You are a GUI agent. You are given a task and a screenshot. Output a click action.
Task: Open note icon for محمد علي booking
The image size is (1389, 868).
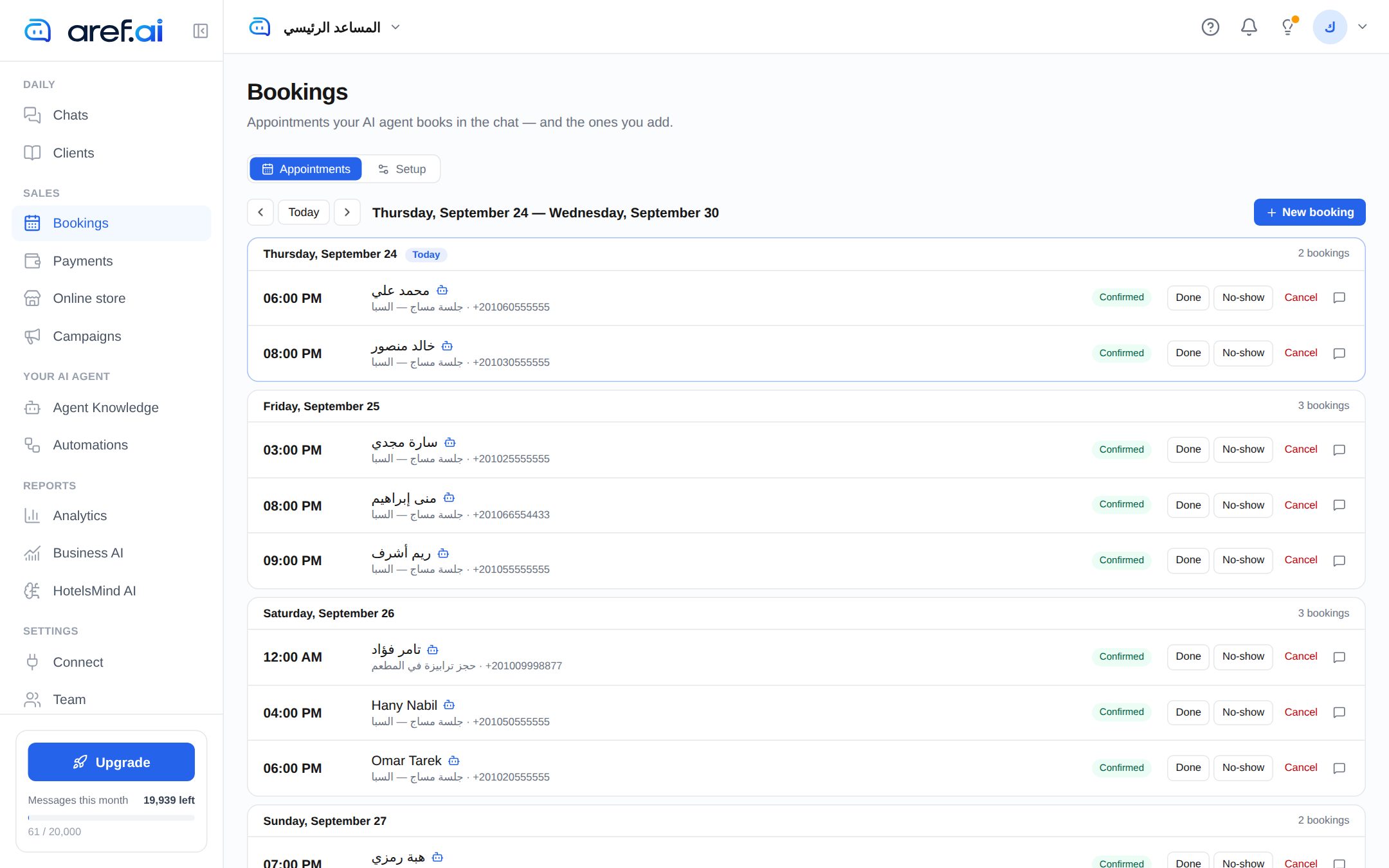click(x=1339, y=298)
